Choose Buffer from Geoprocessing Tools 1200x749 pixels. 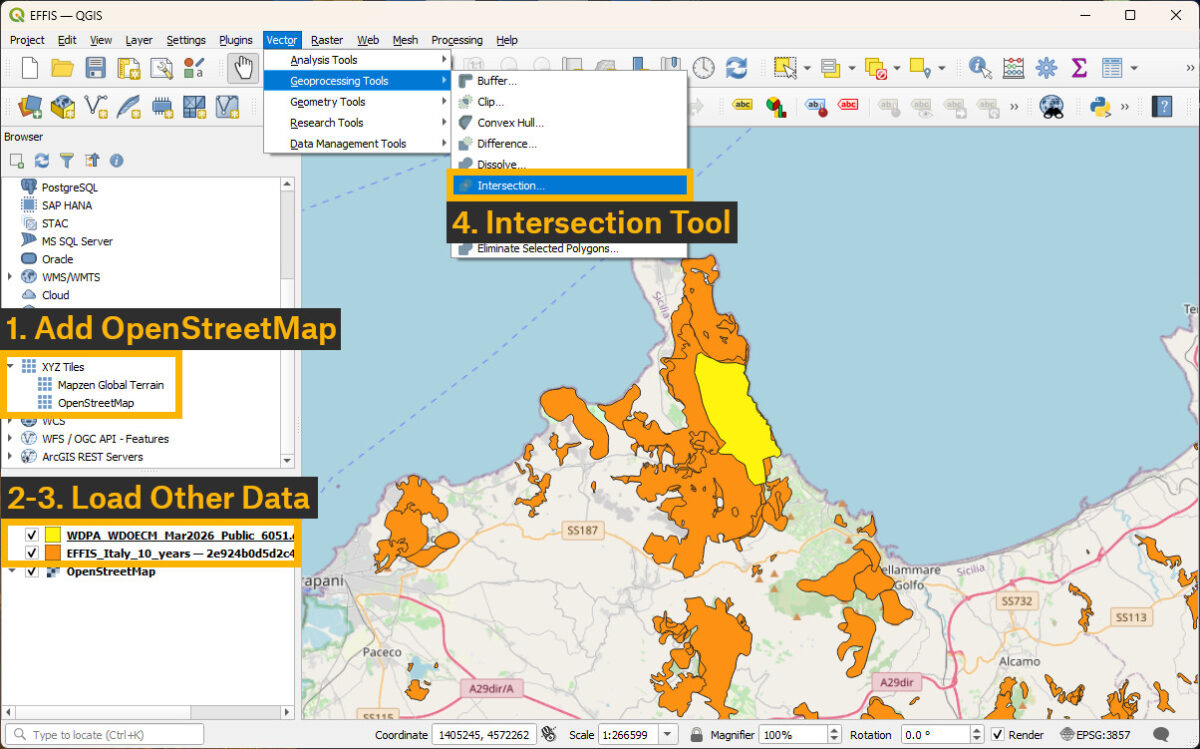(x=570, y=81)
